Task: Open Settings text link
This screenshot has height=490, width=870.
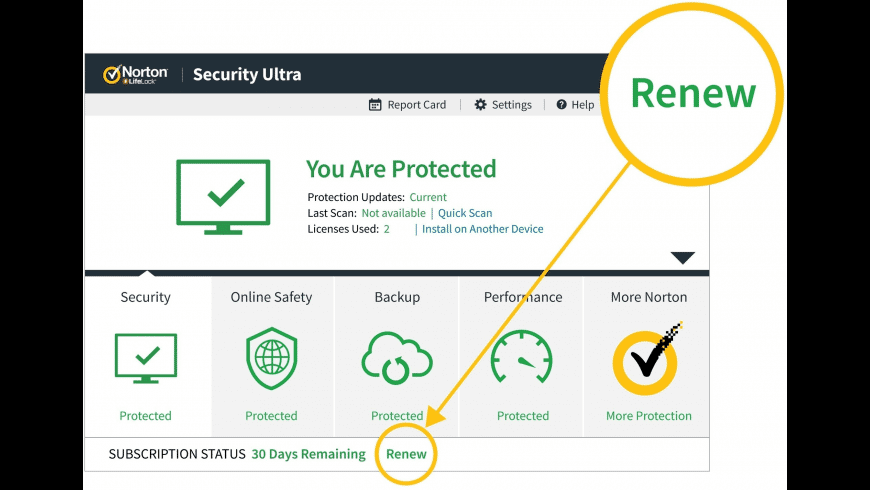Action: coord(512,105)
